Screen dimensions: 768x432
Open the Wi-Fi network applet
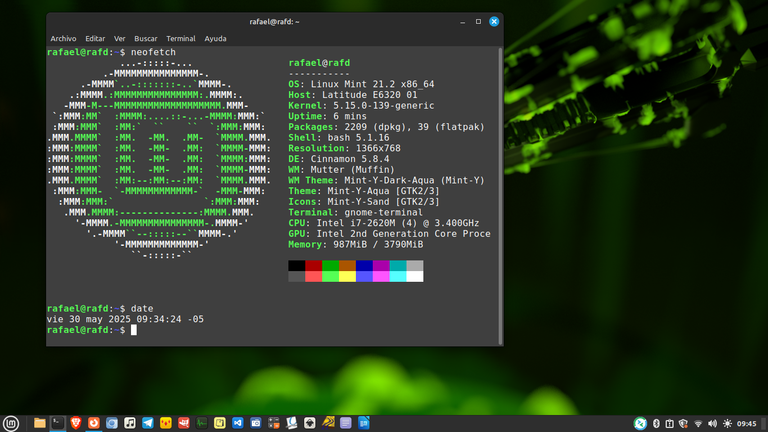tap(698, 423)
